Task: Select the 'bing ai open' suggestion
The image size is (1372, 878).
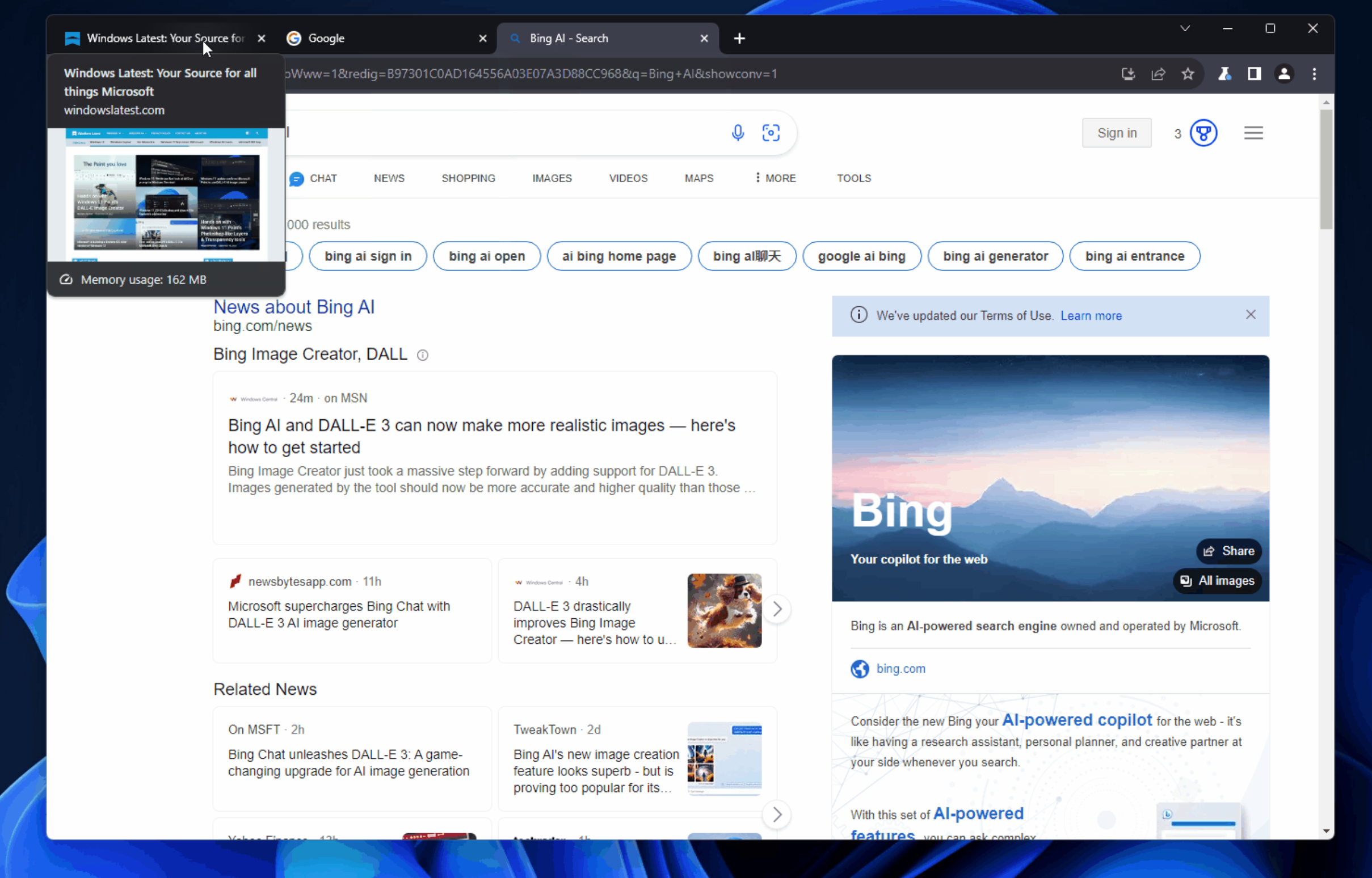Action: click(x=486, y=256)
